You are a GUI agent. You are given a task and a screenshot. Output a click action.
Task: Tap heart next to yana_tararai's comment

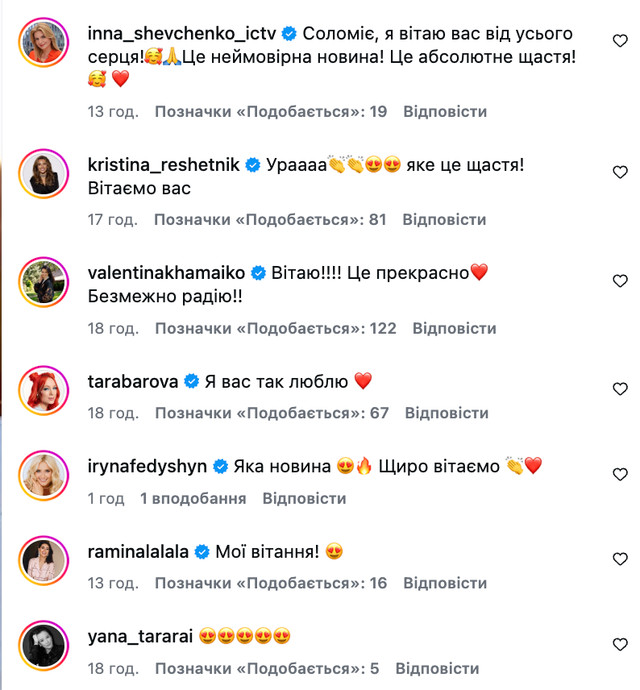(619, 643)
